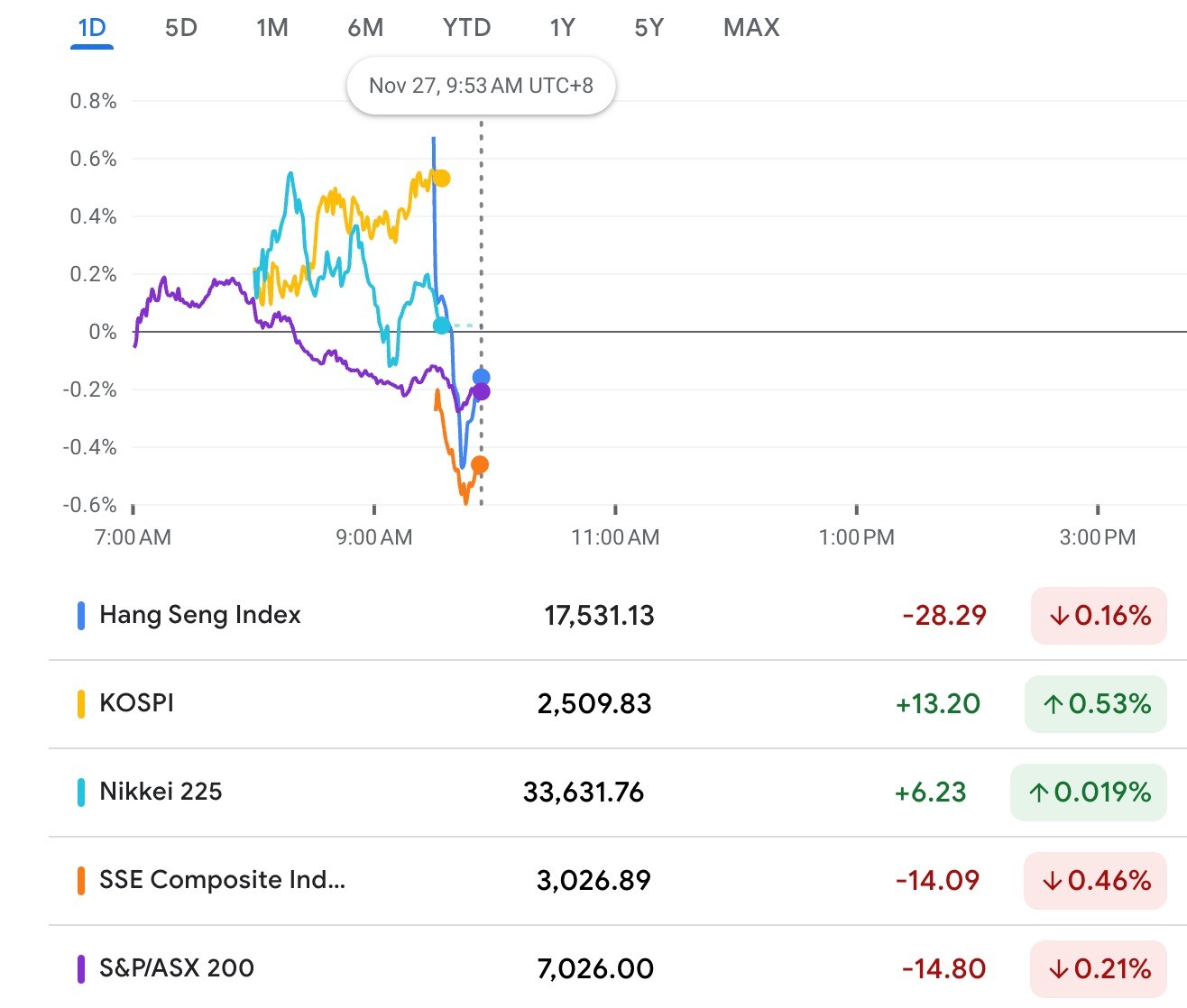Open the KOSPI index row

tap(618, 704)
